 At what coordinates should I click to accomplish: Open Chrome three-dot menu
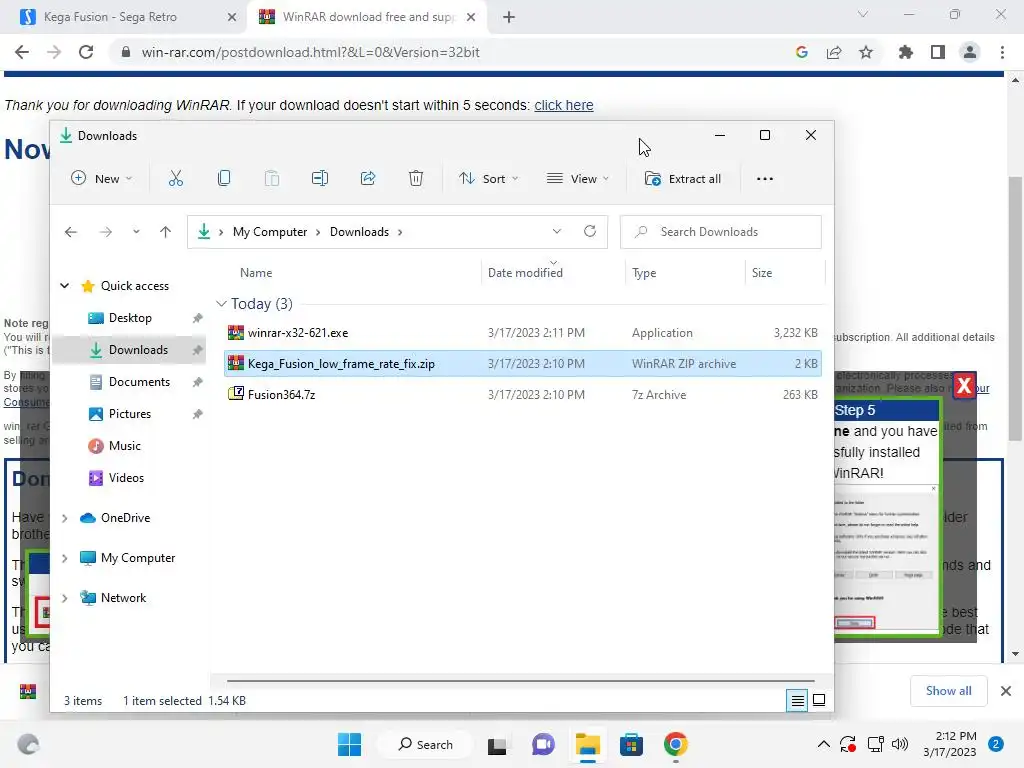pyautogui.click(x=1002, y=52)
